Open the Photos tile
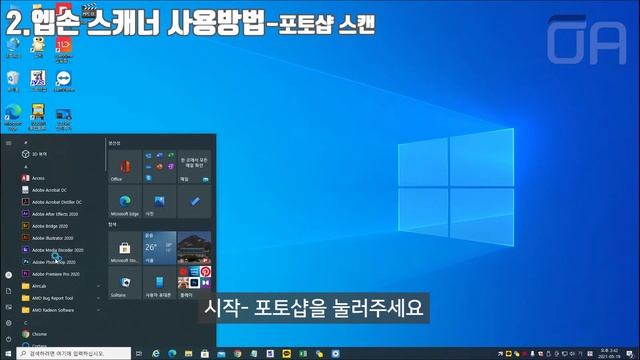This screenshot has height=360, width=640. [x=160, y=201]
